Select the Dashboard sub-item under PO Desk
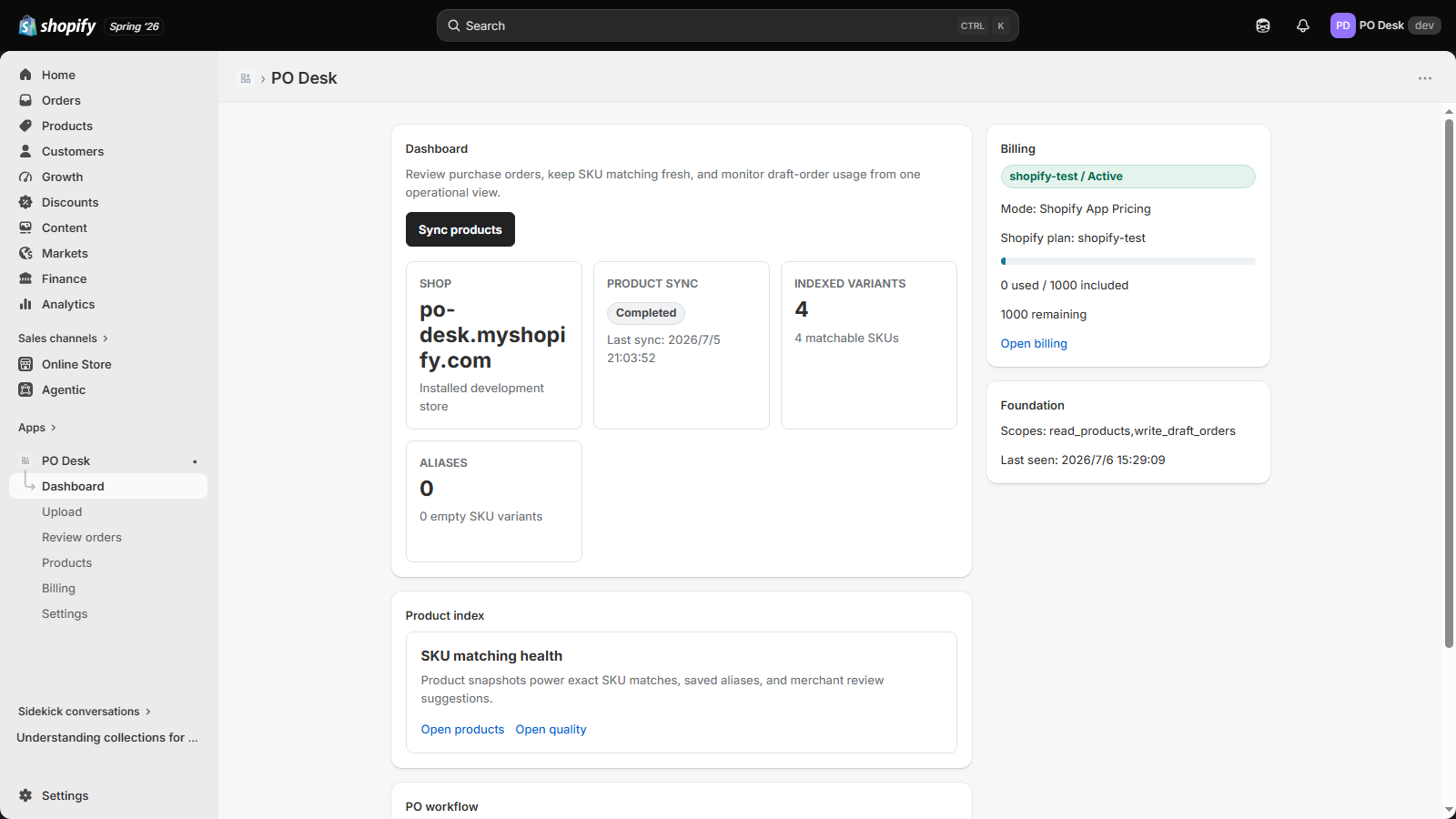1456x819 pixels. tap(109, 486)
